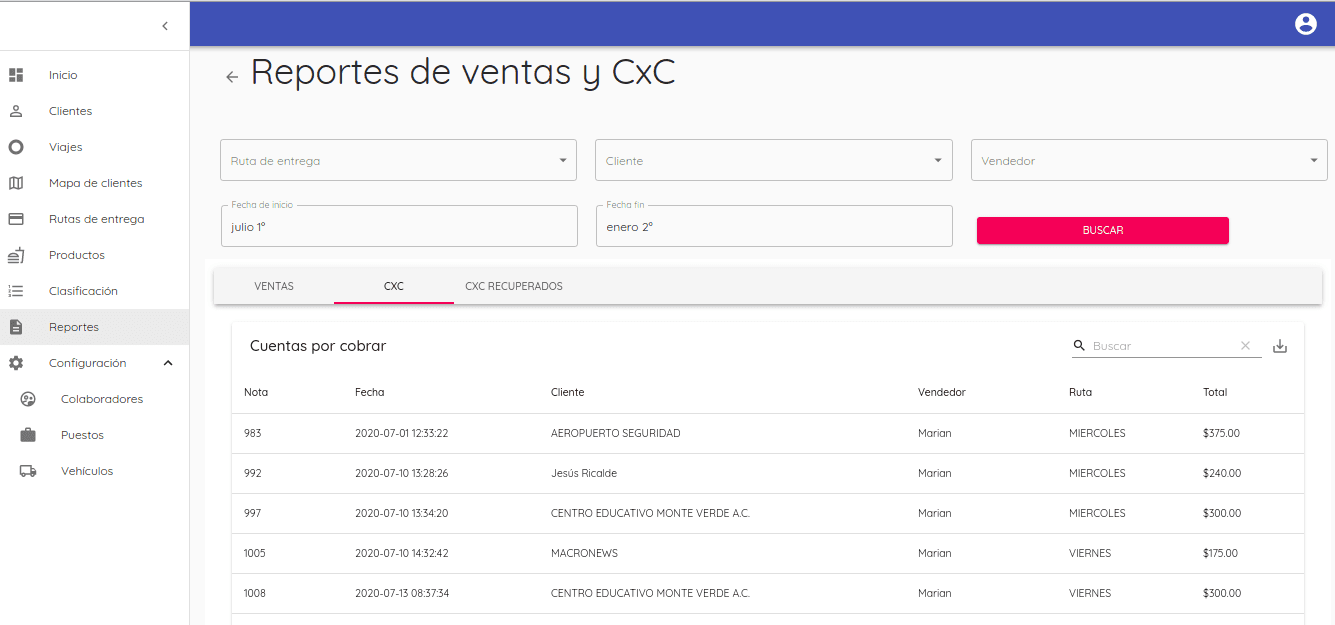This screenshot has width=1335, height=625.
Task: Click the Ruta column header
Action: point(1080,392)
